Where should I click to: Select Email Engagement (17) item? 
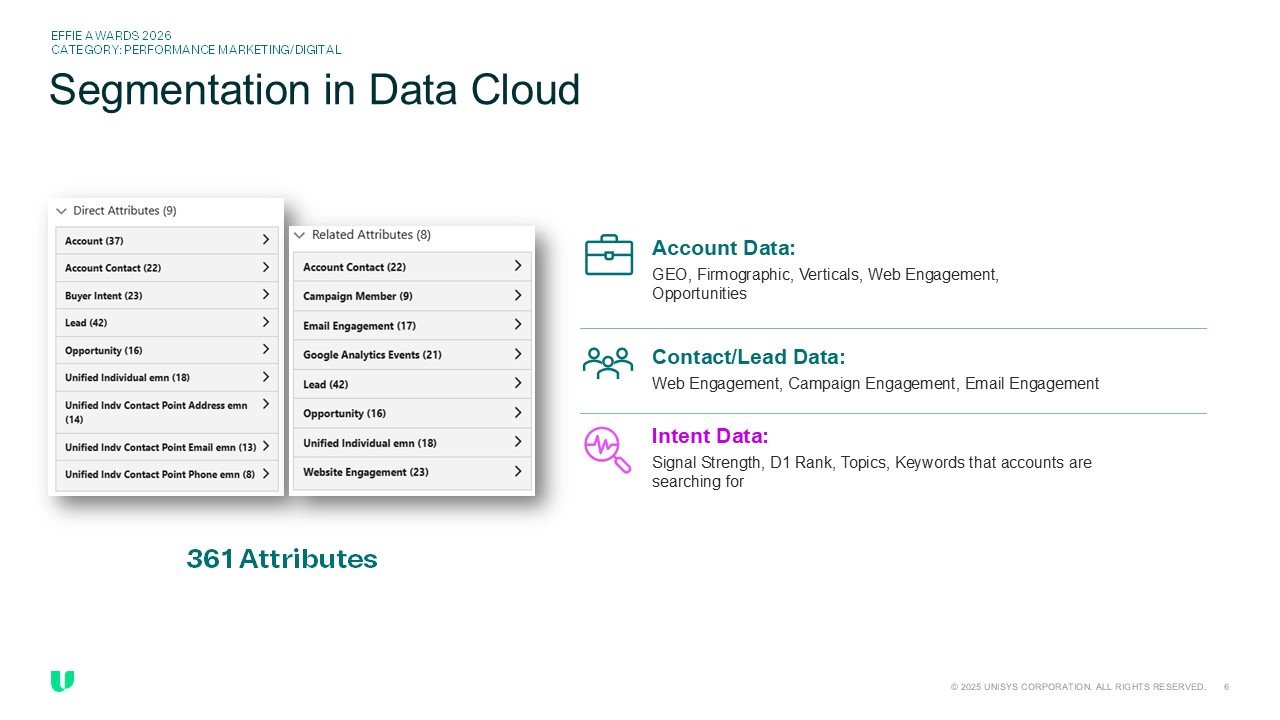pyautogui.click(x=411, y=326)
